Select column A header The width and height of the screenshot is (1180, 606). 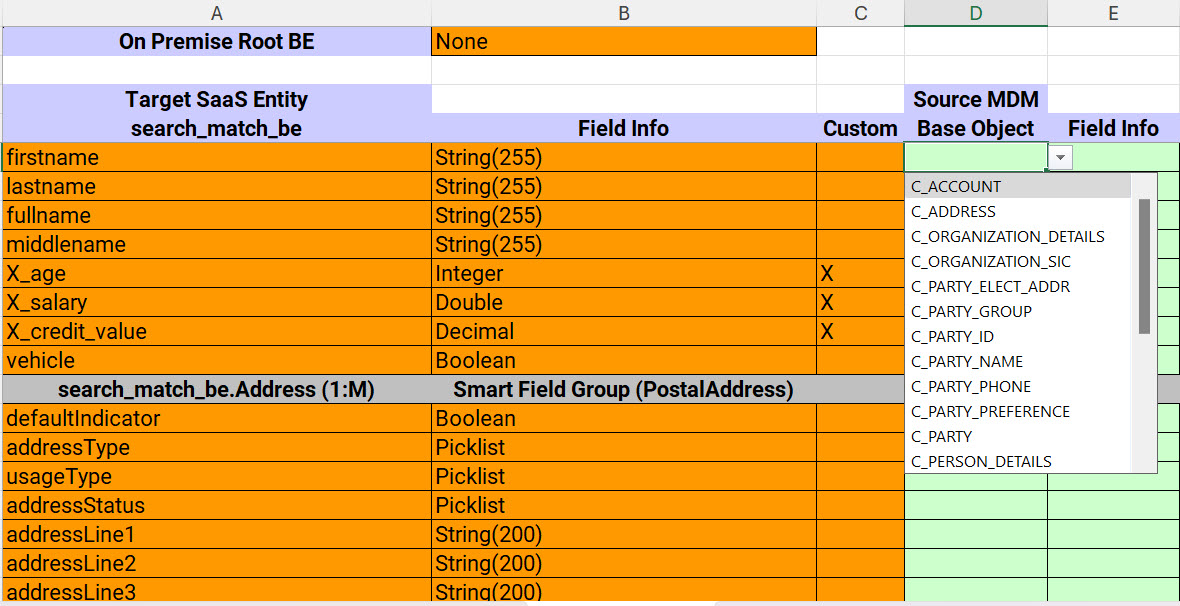click(x=217, y=13)
